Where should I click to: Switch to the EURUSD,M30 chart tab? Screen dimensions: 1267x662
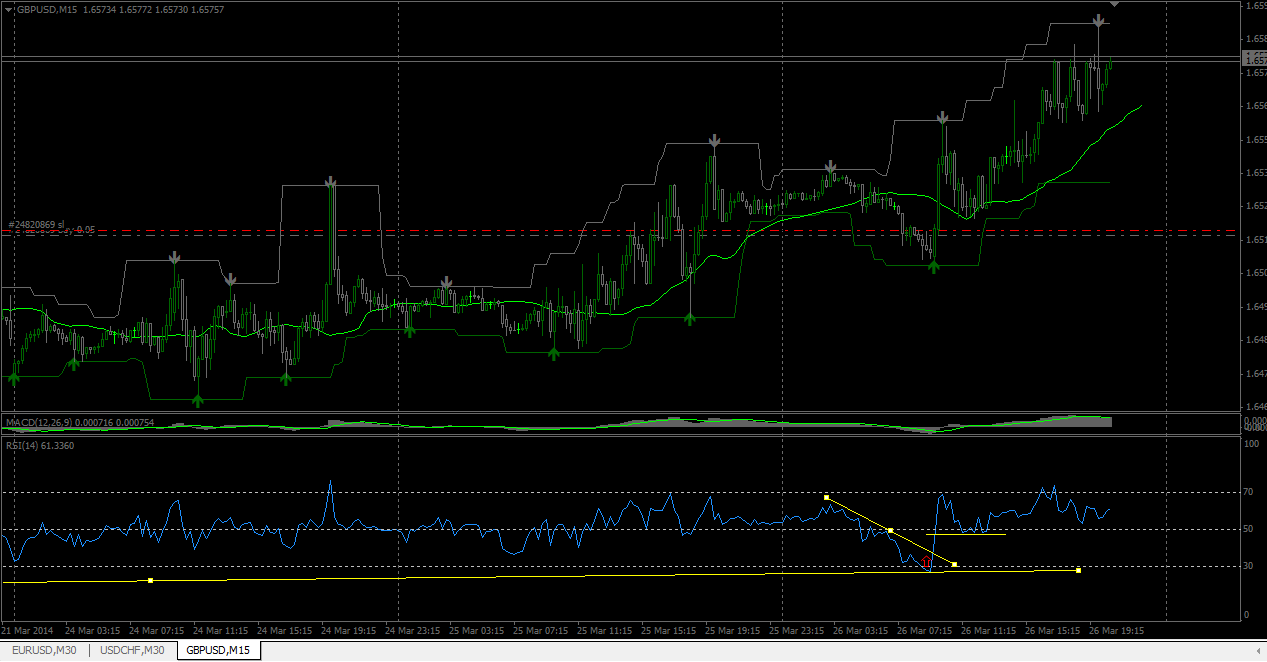click(x=44, y=651)
